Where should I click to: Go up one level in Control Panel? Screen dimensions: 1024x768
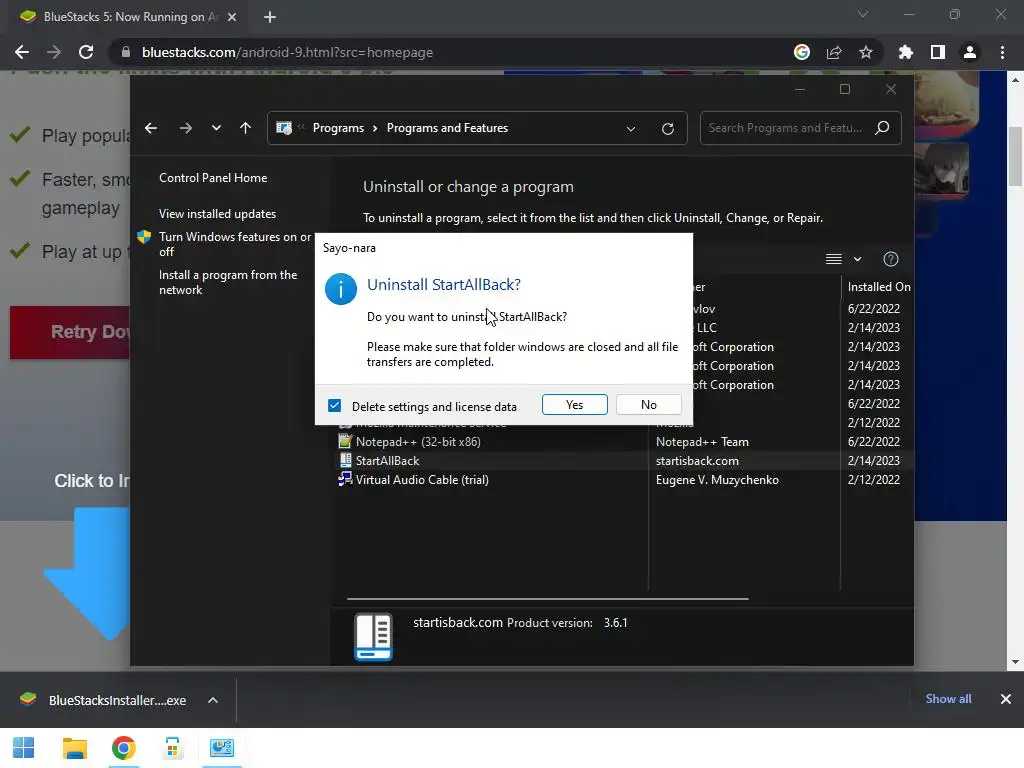pyautogui.click(x=245, y=128)
